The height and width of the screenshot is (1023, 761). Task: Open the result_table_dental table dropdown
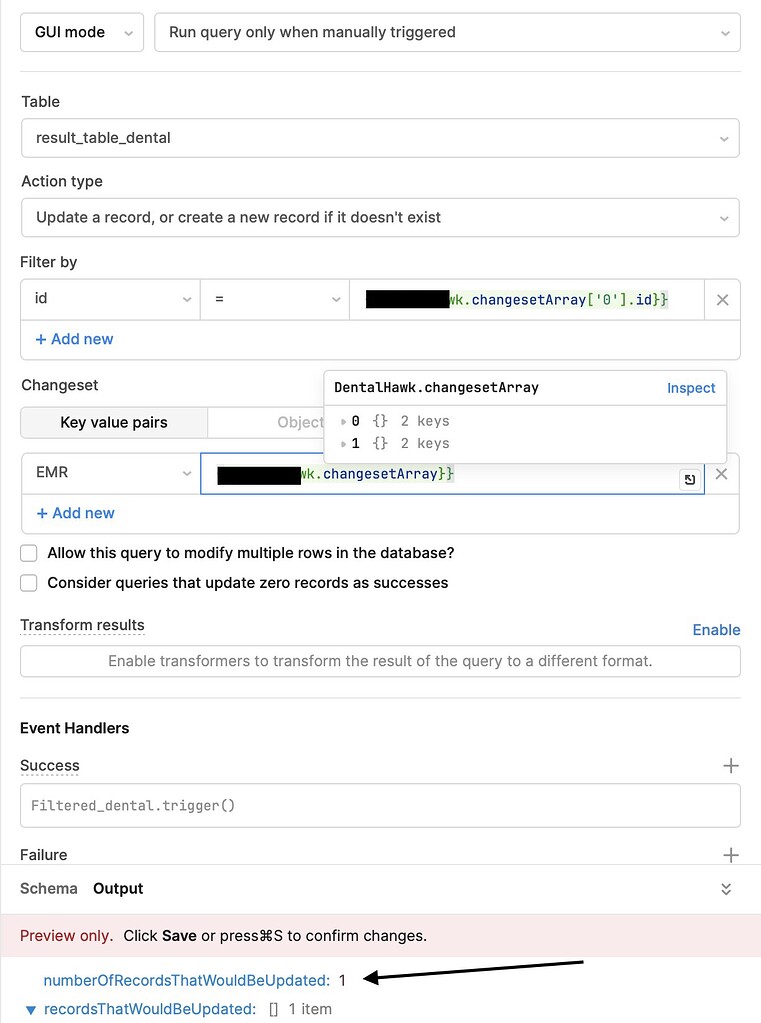(x=380, y=138)
